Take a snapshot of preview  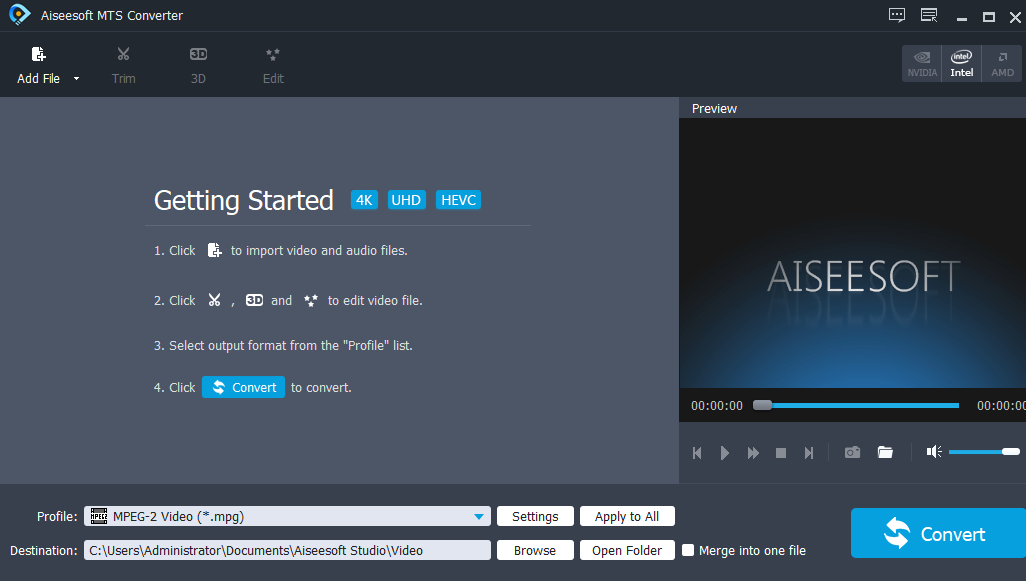pyautogui.click(x=852, y=452)
